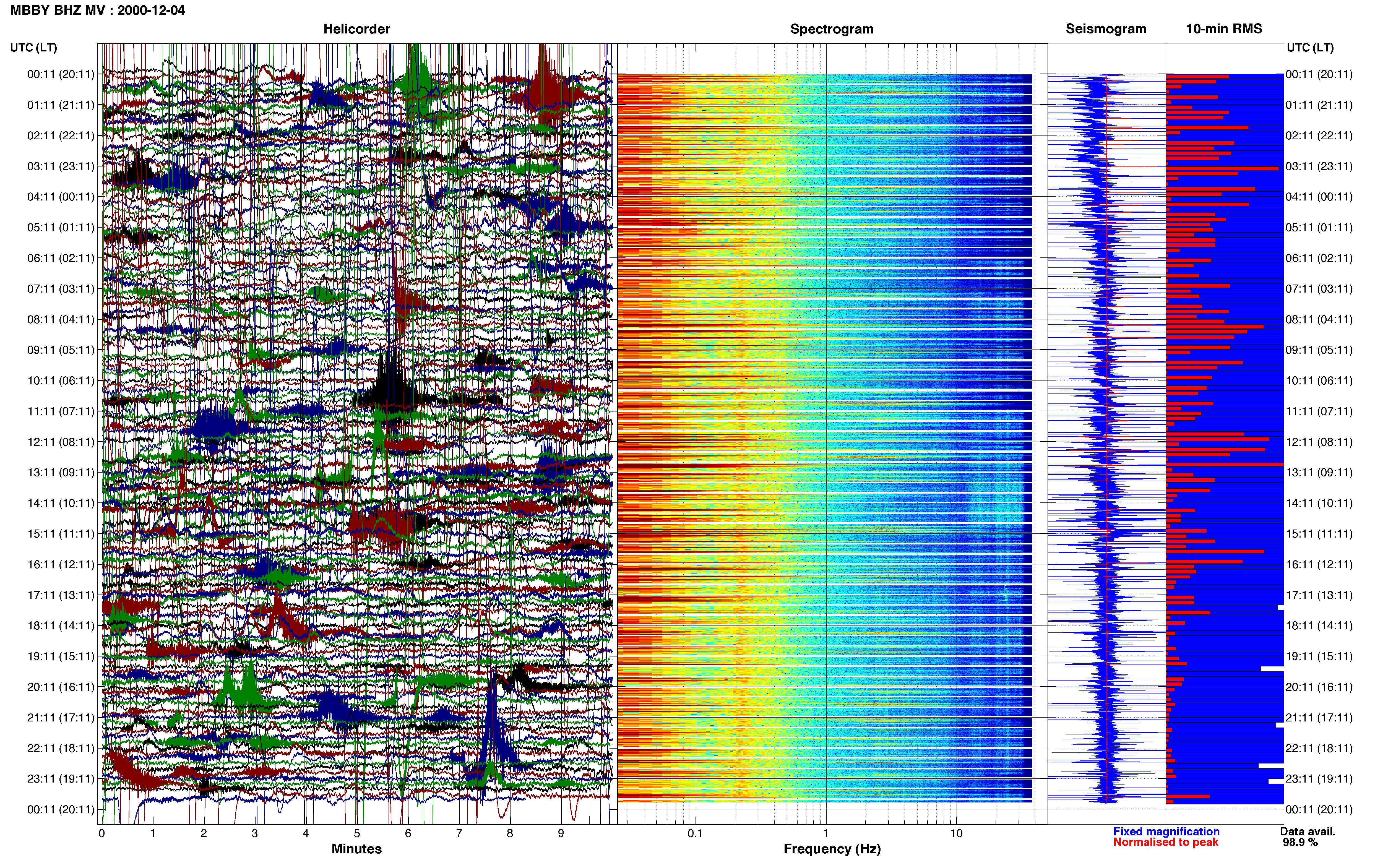Select the "Spectrogram" panel heading

tap(832, 29)
